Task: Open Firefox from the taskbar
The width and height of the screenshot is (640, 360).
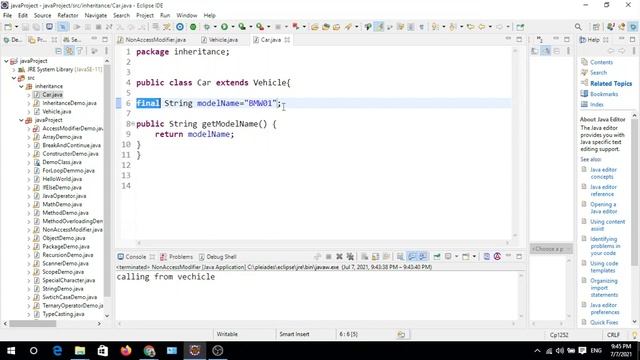Action: click(x=126, y=351)
